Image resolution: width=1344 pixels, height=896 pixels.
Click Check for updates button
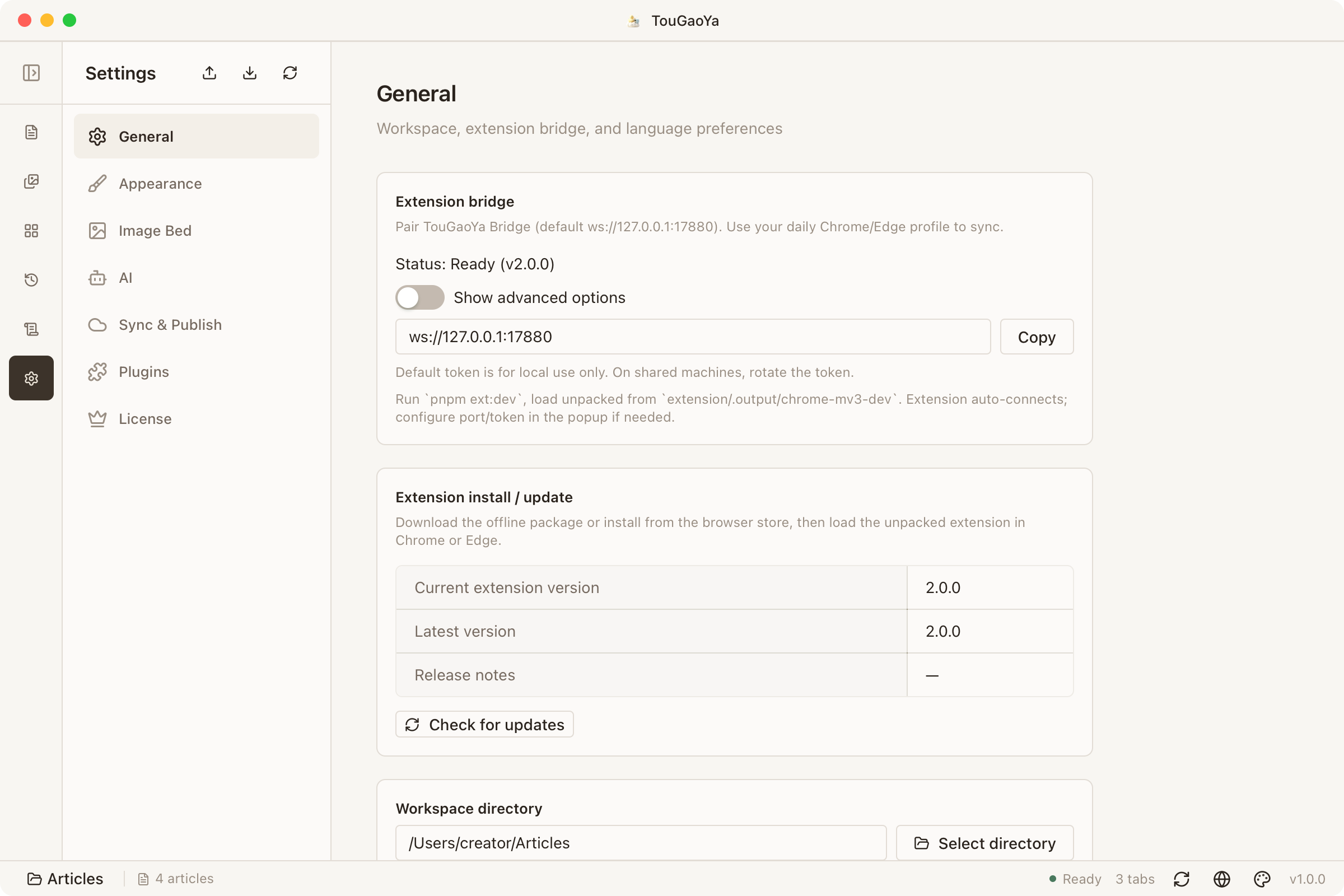click(484, 724)
